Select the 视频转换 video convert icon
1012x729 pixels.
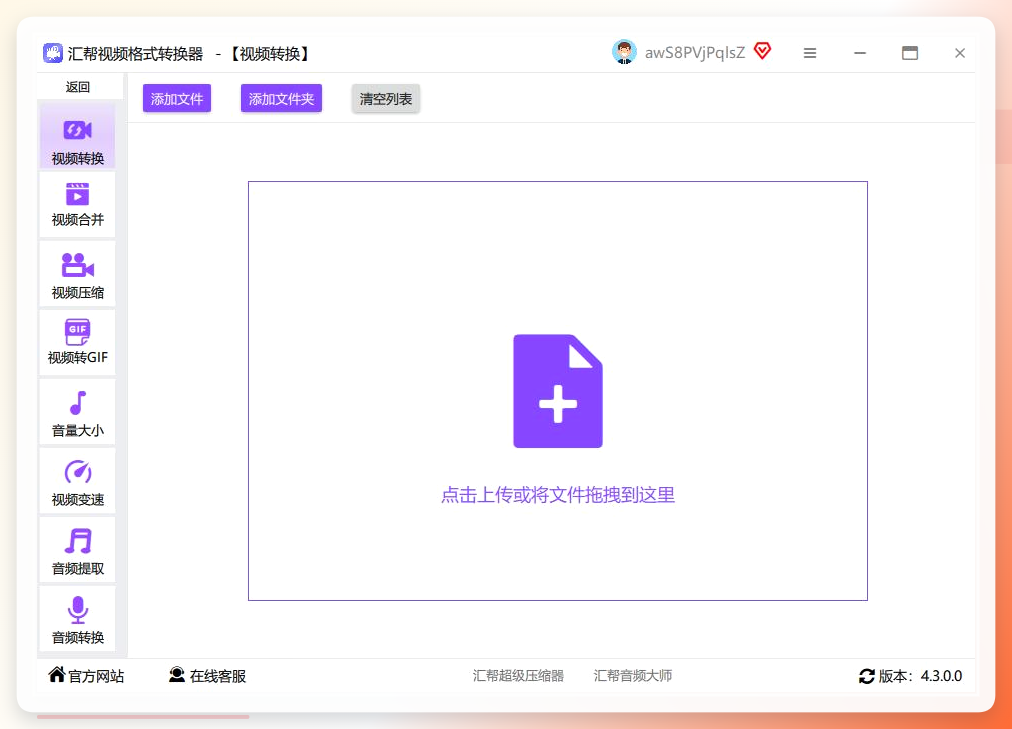[77, 130]
